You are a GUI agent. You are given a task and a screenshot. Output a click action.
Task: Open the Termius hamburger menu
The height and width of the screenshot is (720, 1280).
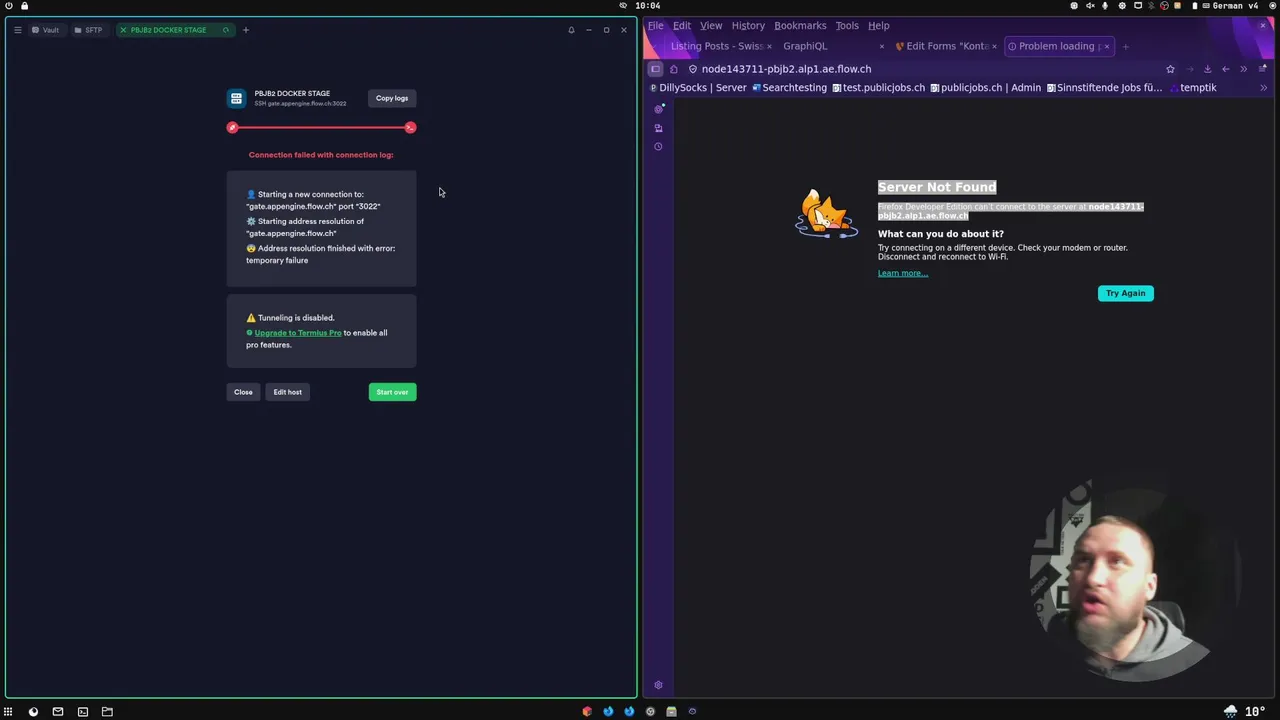click(x=18, y=30)
